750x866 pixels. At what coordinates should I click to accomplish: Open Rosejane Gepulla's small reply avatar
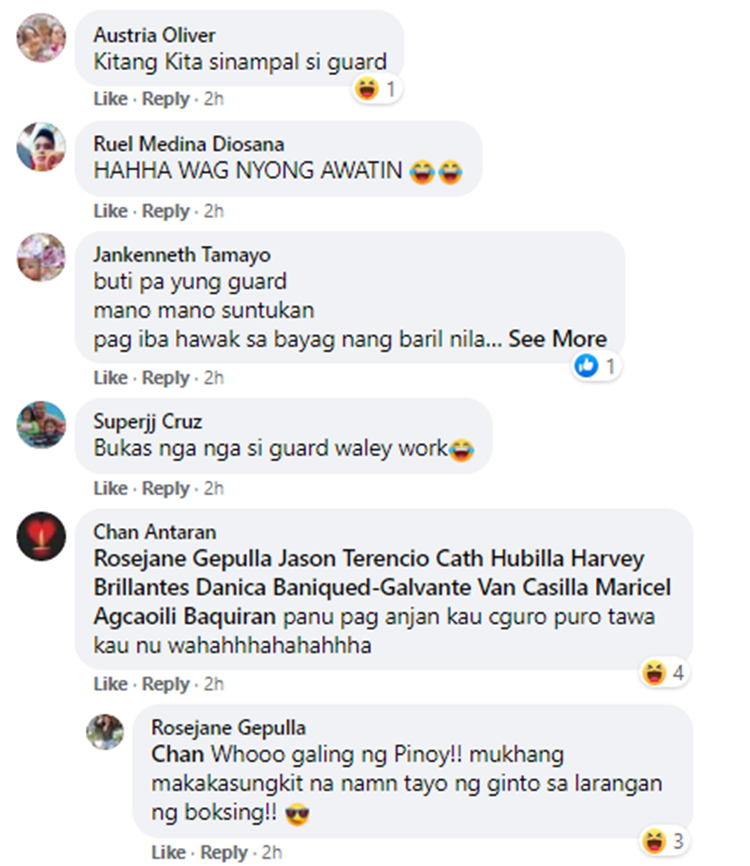click(105, 732)
